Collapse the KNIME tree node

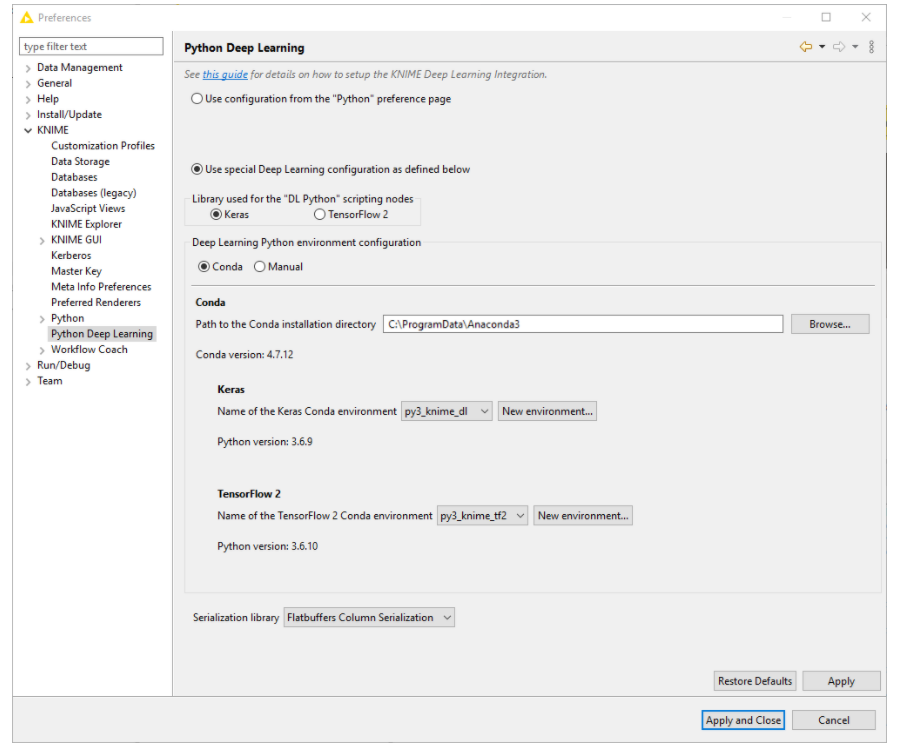(28, 131)
